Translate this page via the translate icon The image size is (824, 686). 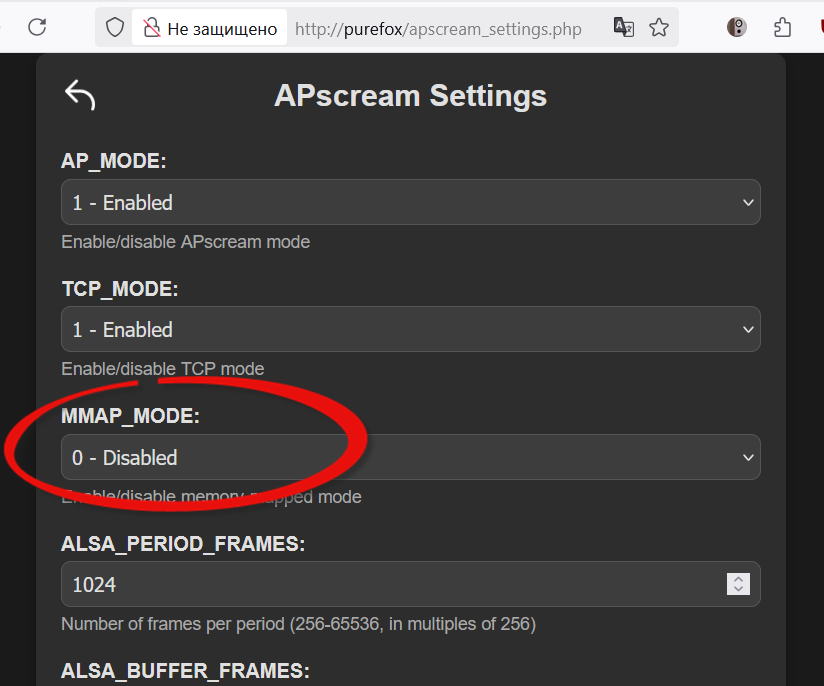(x=624, y=27)
